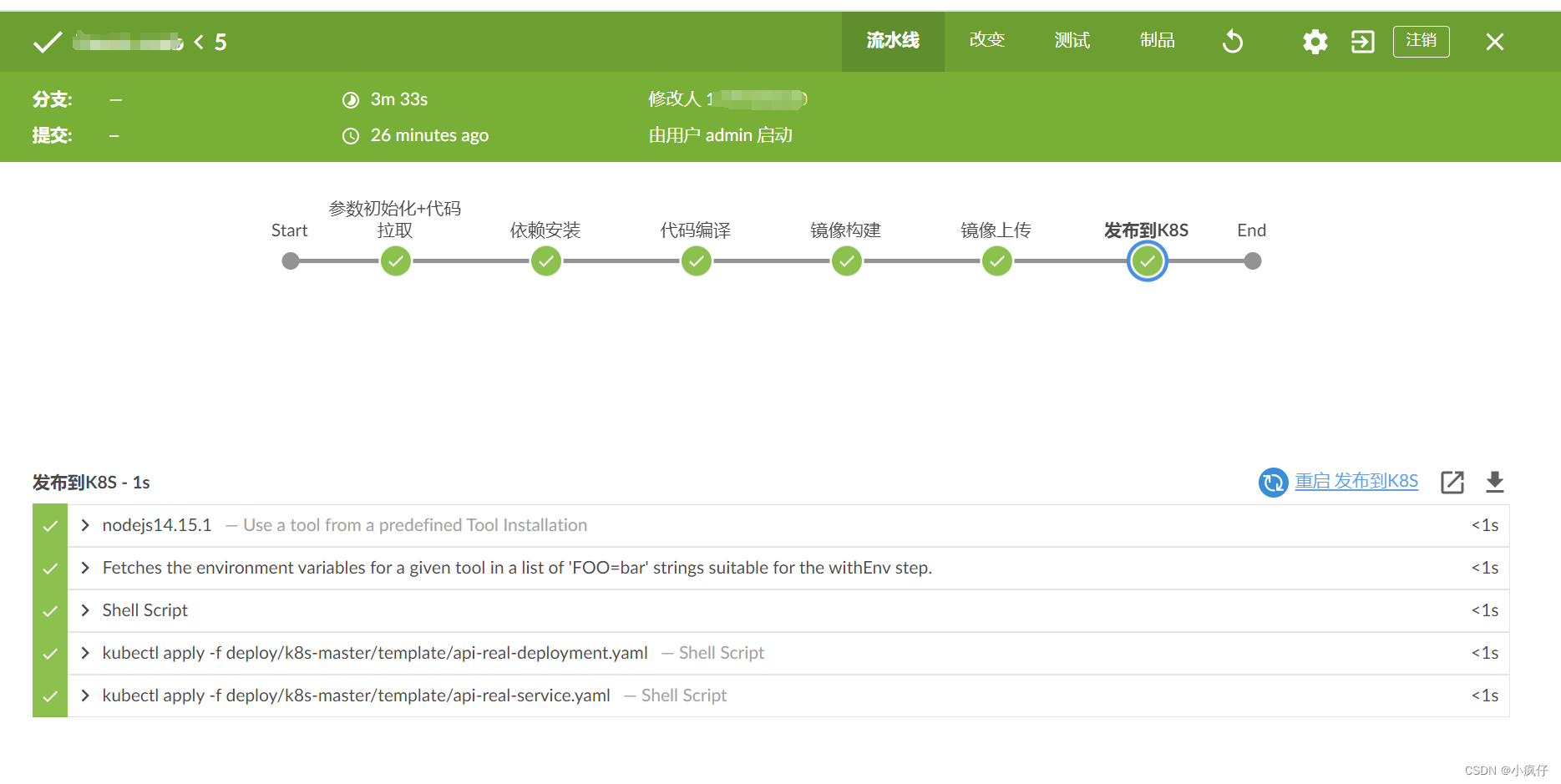Click success check icon of Shell Script step
Viewport: 1561px width, 784px height.
[50, 611]
